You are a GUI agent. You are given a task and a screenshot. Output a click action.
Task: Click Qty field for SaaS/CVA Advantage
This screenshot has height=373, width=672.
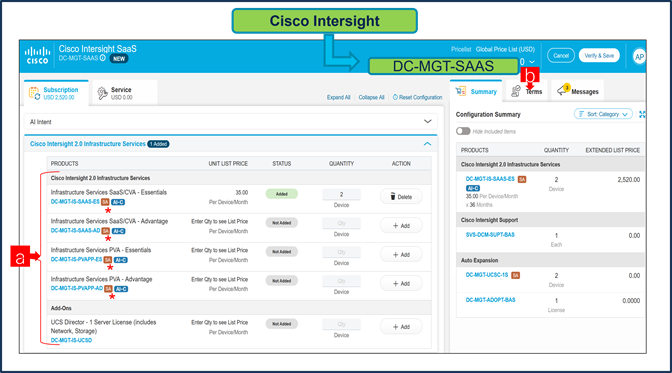pos(341,223)
